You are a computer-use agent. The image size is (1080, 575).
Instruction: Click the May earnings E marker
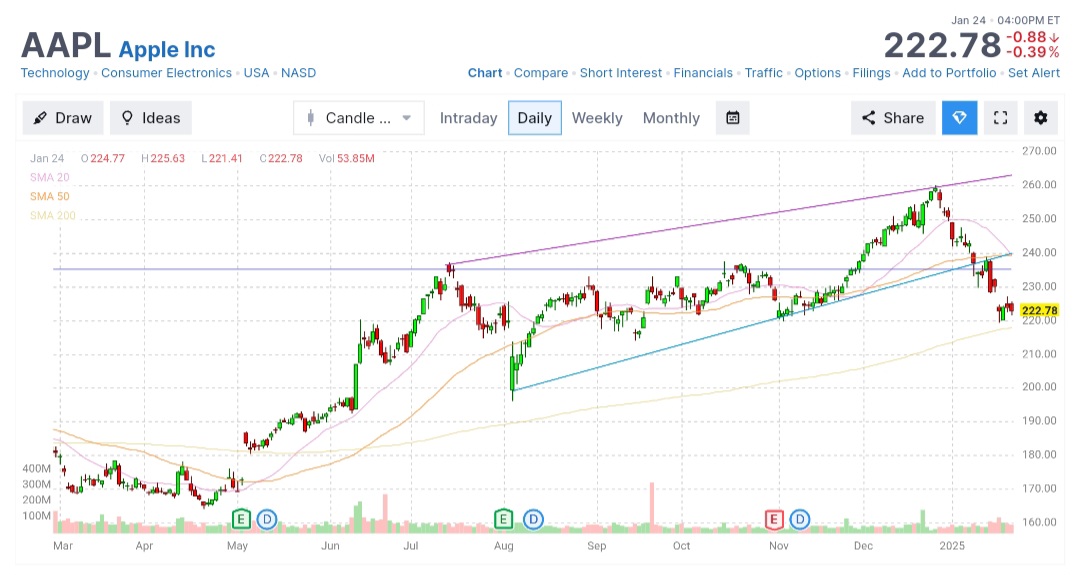point(241,519)
